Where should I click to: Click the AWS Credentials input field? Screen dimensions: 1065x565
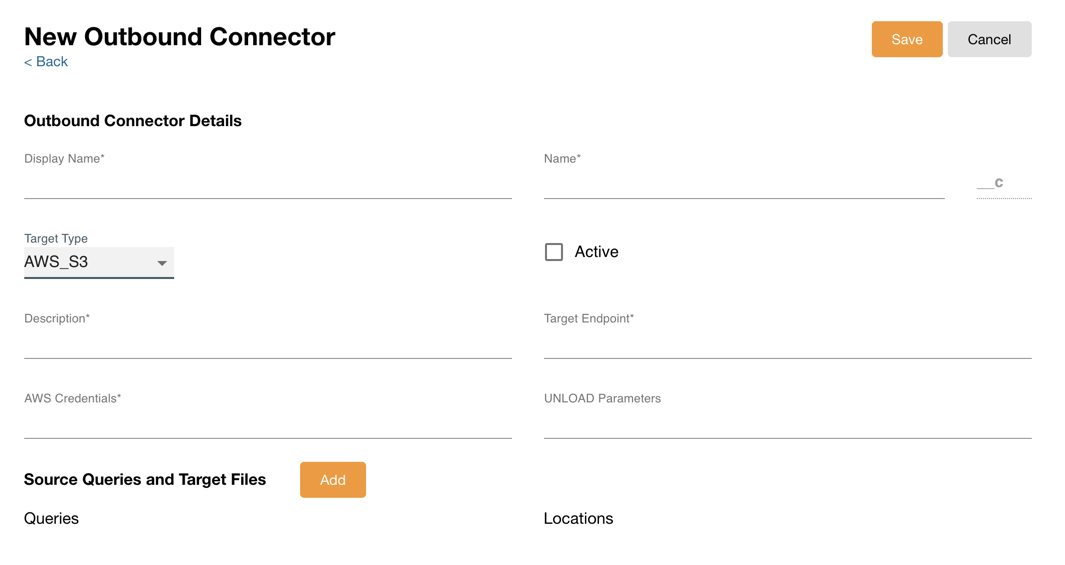point(267,425)
